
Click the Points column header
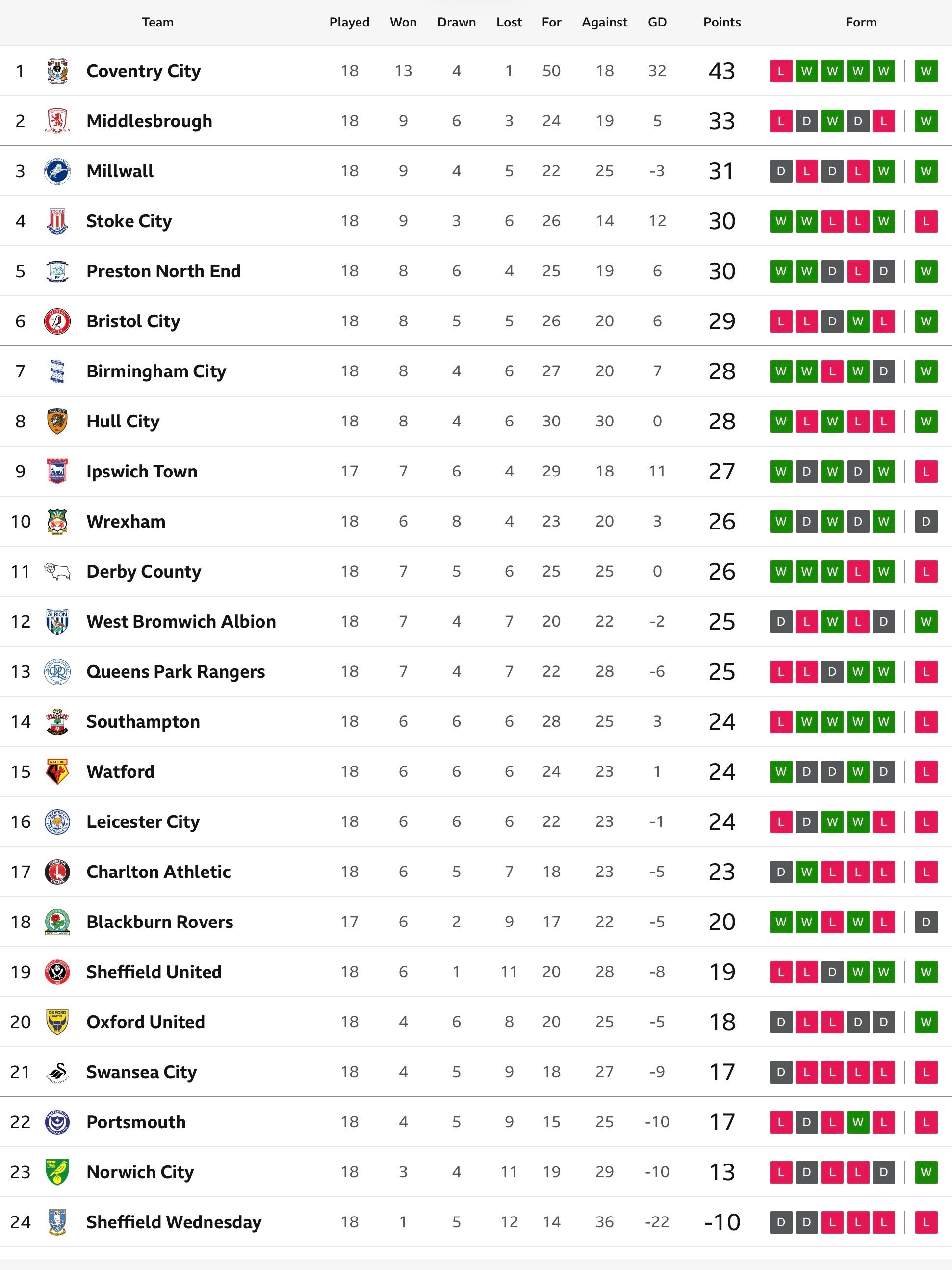click(x=722, y=23)
